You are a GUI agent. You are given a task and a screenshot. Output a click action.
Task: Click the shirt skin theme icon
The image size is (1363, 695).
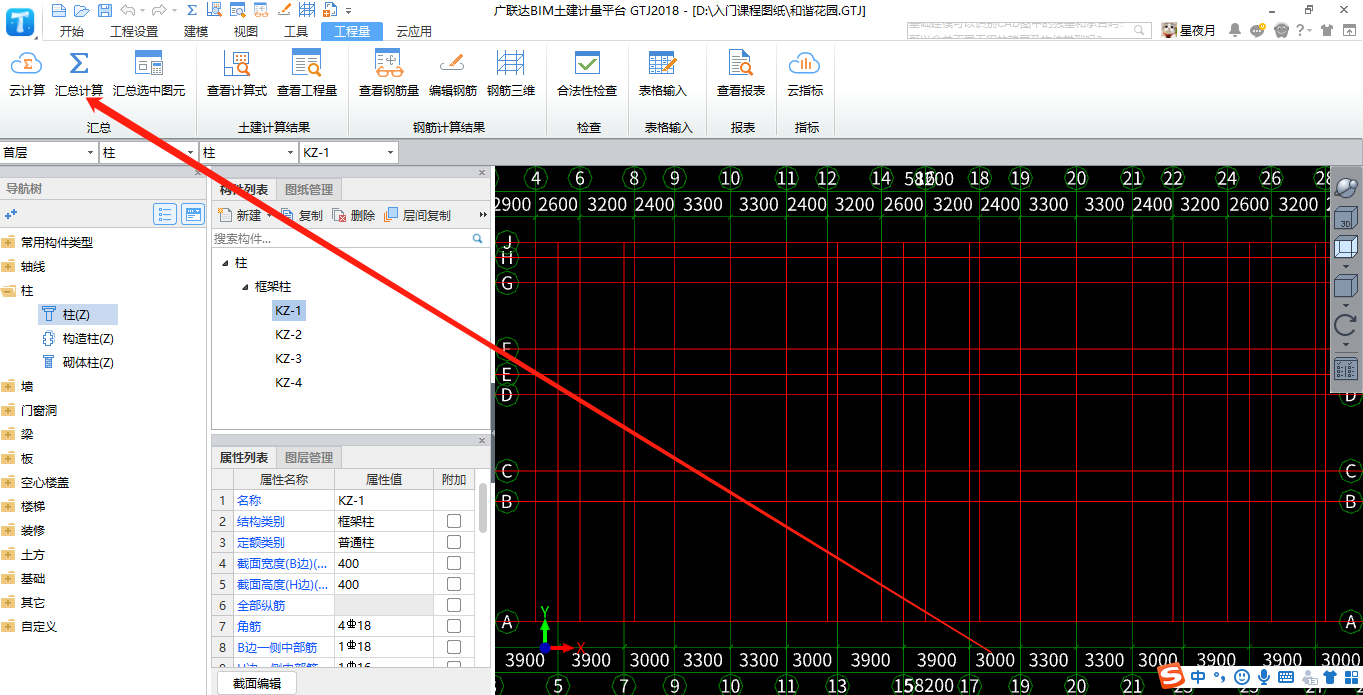coord(1326,30)
